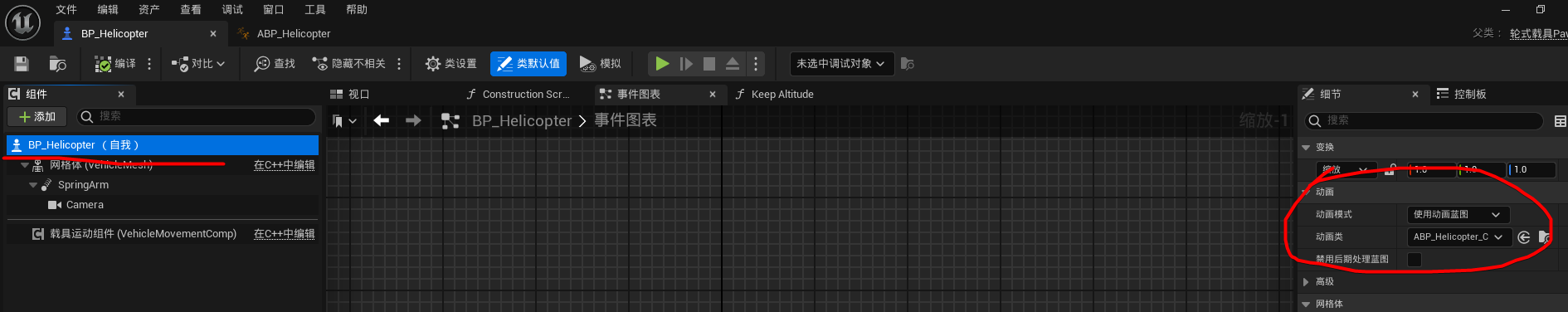Open 在C++中编辑 link for VehicleMovementComp
Image resolution: width=1568 pixels, height=312 pixels.
284,234
